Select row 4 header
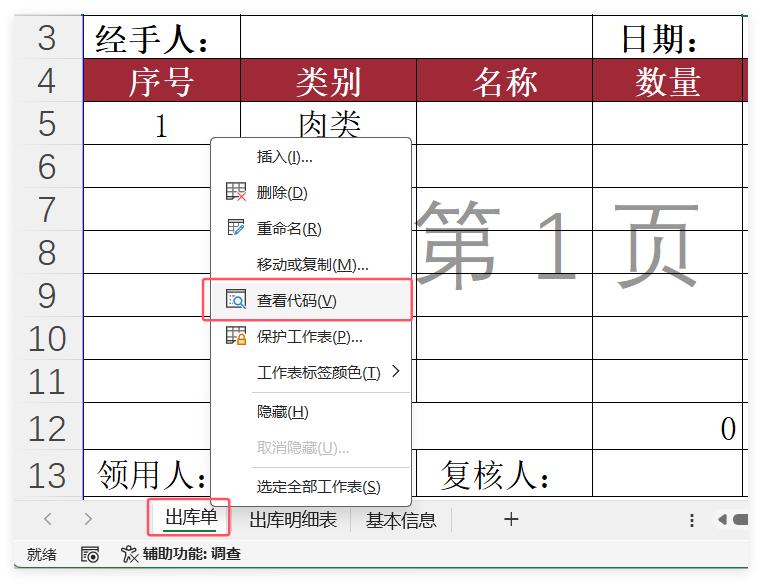 tap(47, 80)
